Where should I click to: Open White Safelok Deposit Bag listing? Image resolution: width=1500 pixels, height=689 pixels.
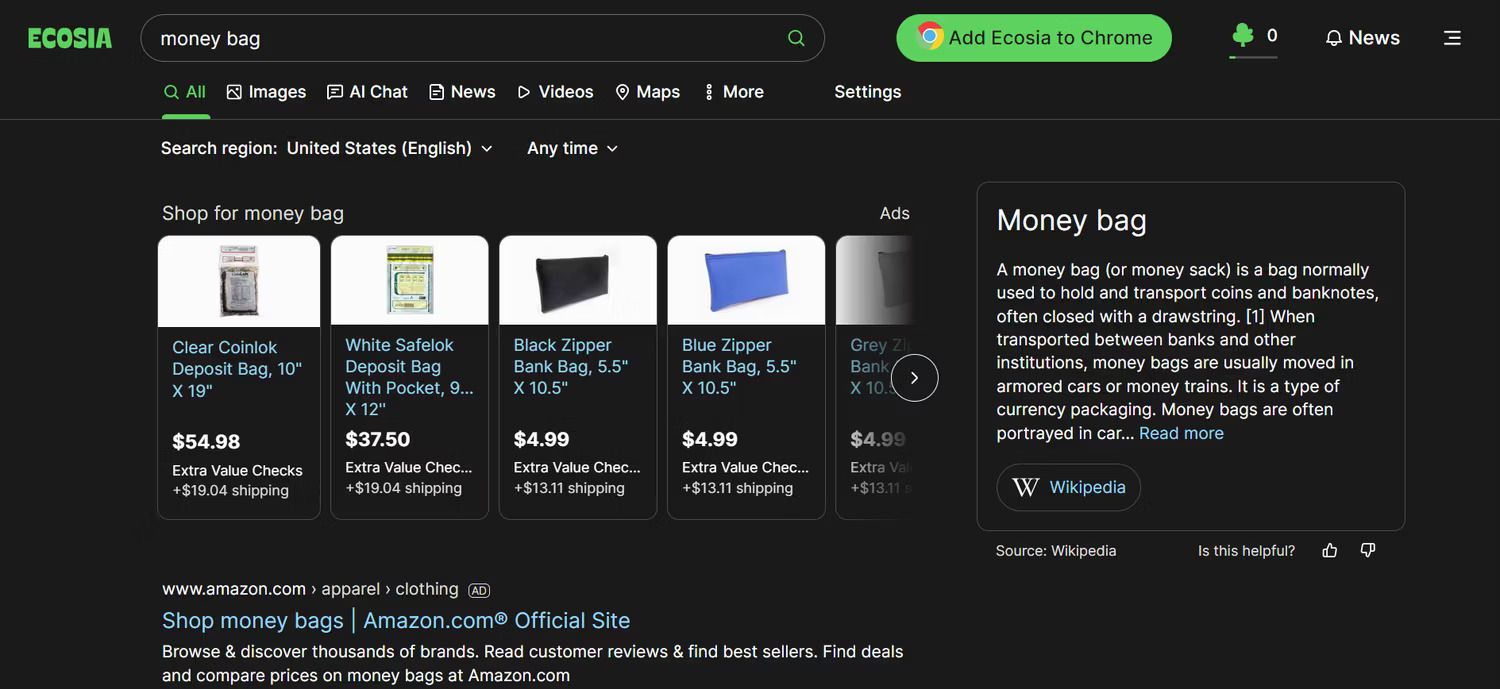(x=410, y=377)
